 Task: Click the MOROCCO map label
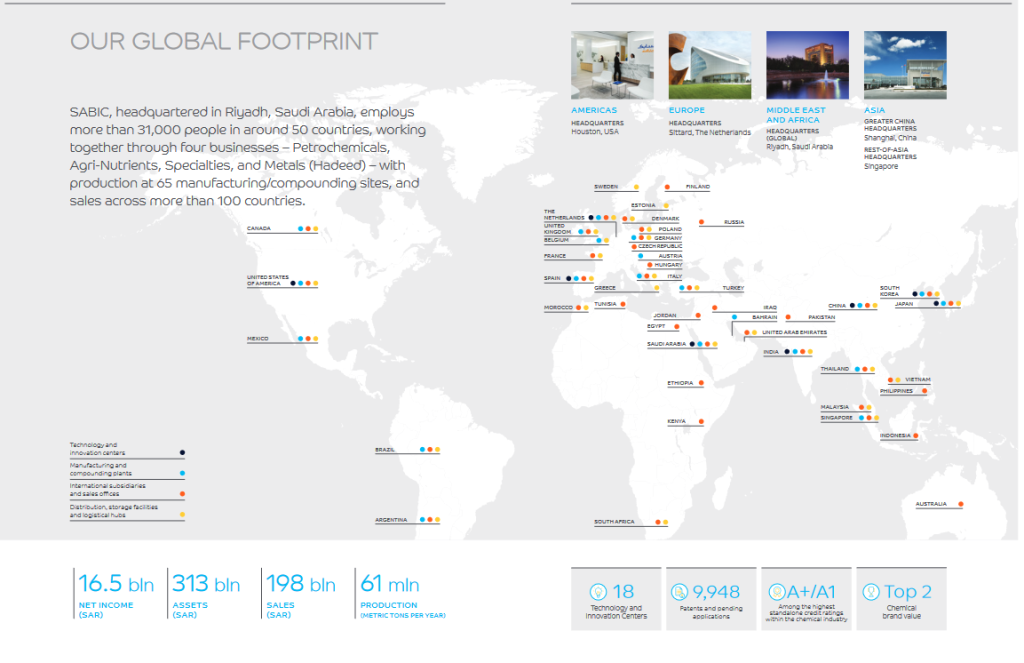[x=558, y=308]
